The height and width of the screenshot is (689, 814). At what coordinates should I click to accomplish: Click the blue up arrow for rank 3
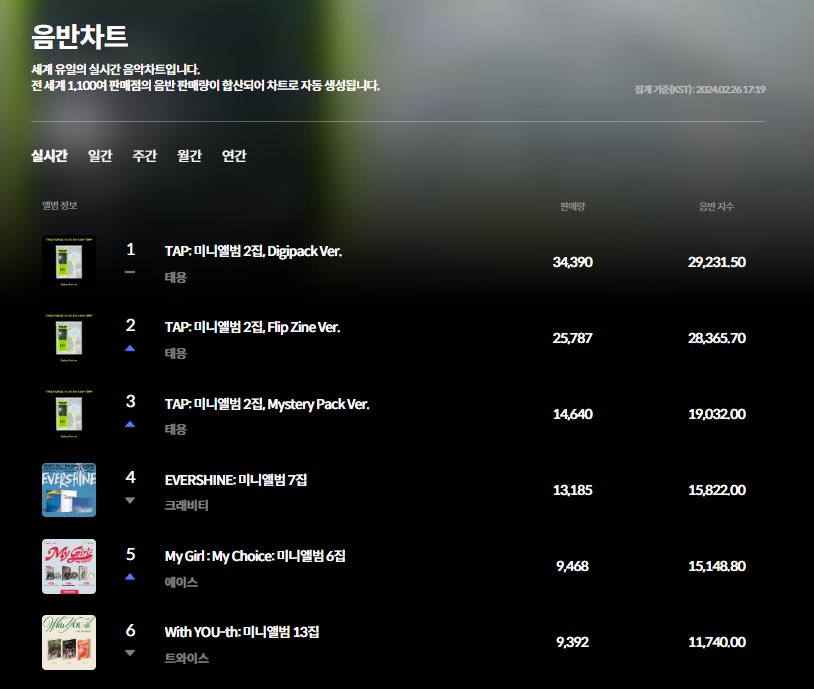130,424
